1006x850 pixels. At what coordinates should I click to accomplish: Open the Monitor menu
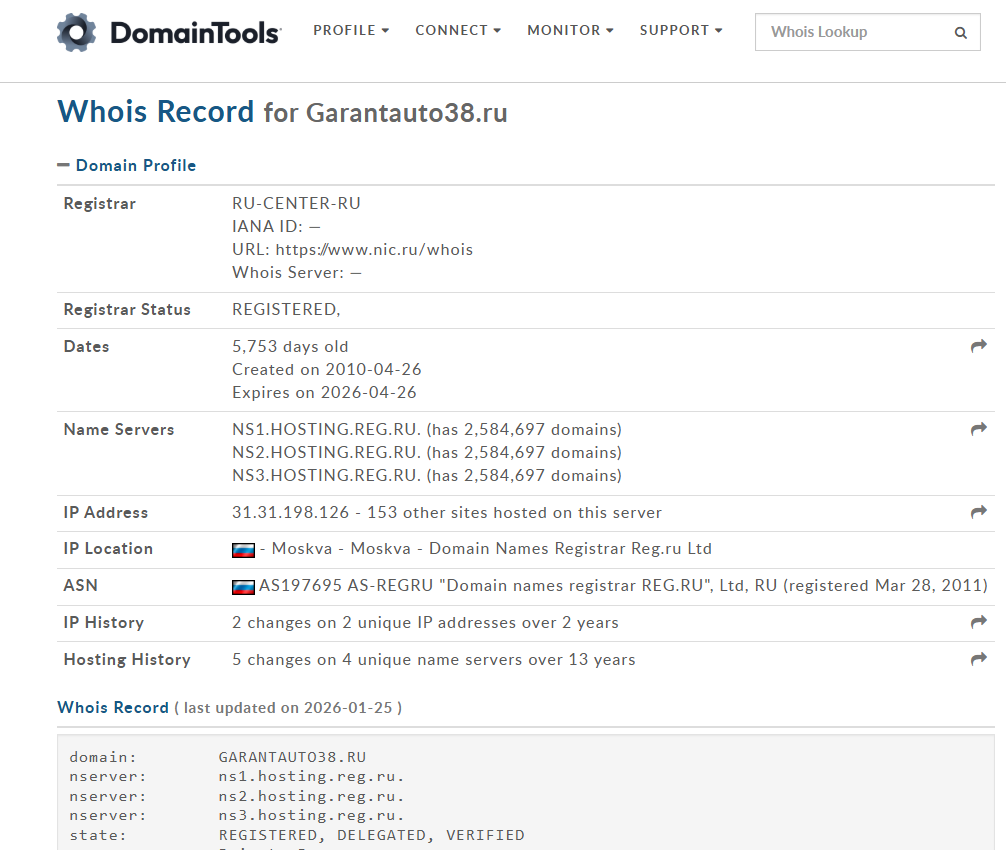click(x=570, y=30)
